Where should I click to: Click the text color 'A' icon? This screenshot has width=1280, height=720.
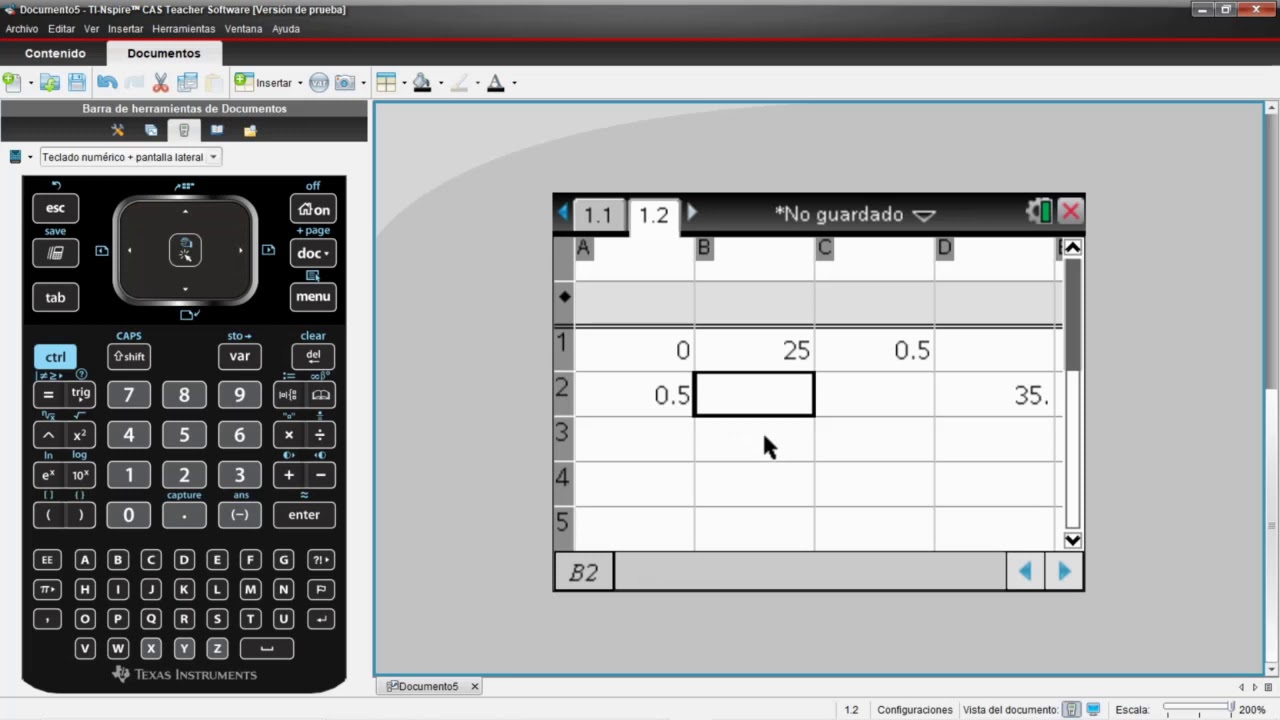coord(495,83)
